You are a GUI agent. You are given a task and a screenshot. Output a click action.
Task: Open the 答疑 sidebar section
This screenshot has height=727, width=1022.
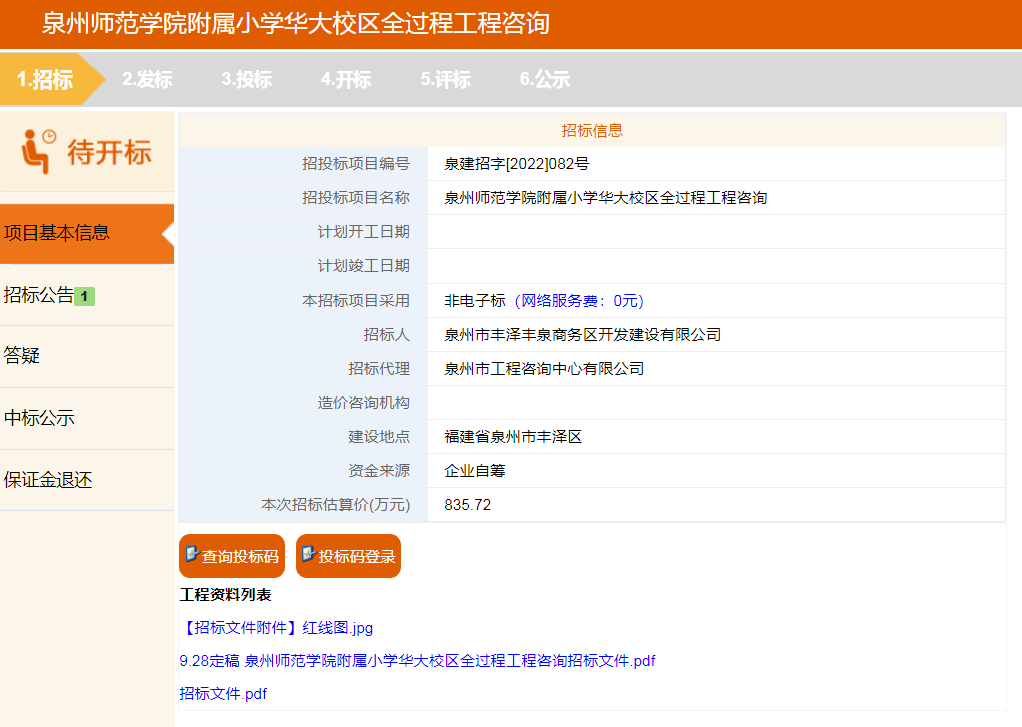point(87,357)
